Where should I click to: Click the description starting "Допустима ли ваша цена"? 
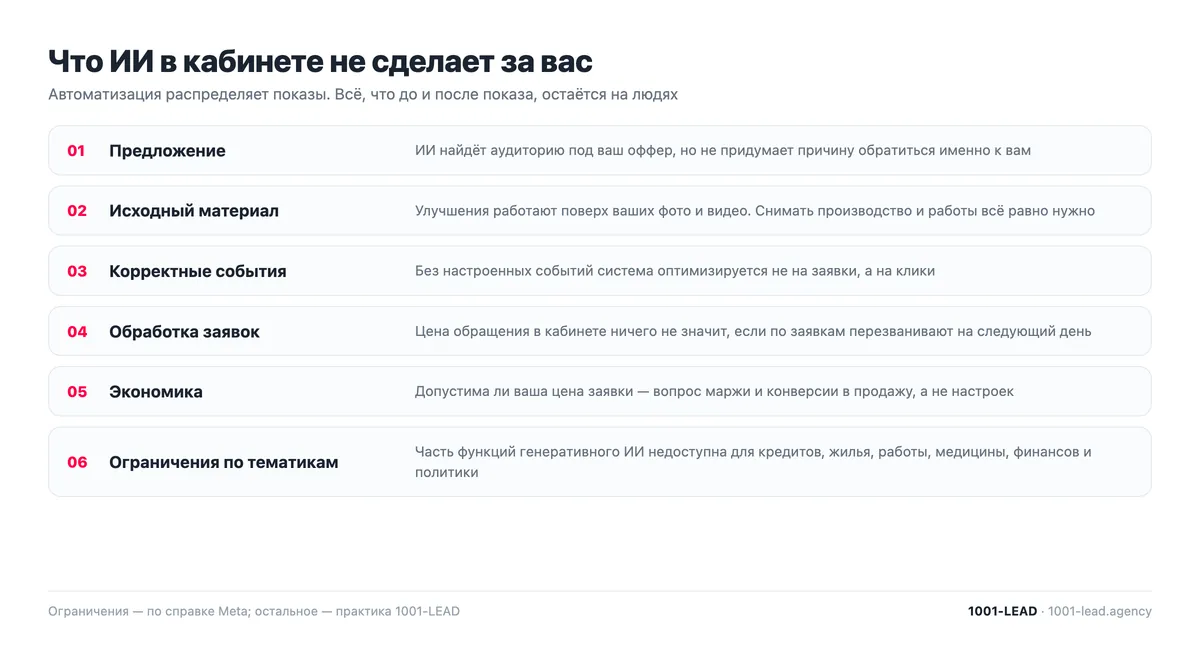point(714,392)
